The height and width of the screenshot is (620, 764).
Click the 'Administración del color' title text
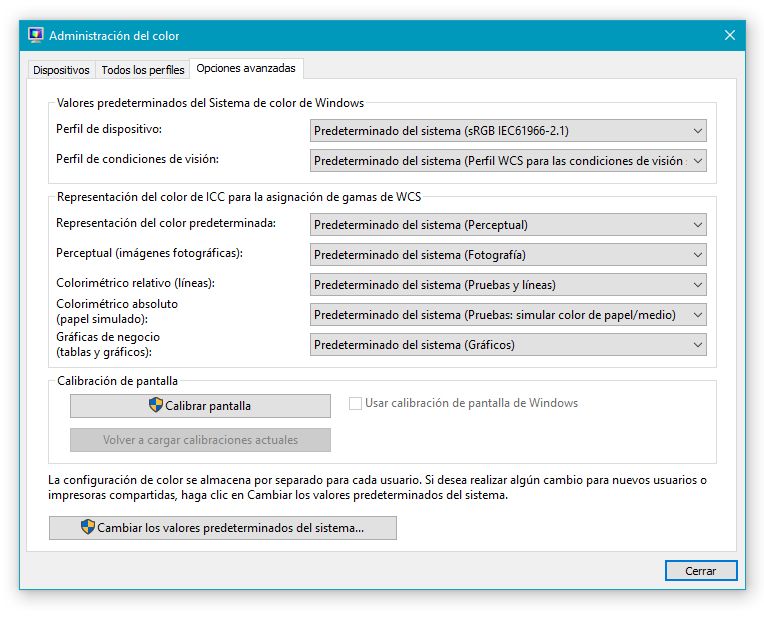[x=114, y=36]
